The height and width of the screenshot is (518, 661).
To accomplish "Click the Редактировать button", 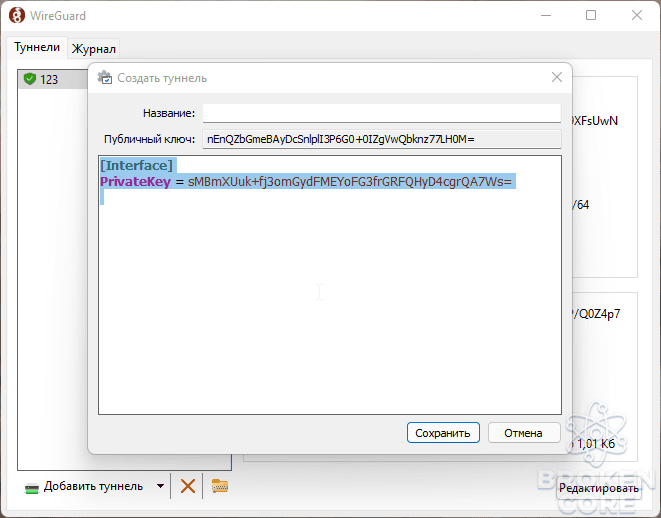I will tap(599, 488).
